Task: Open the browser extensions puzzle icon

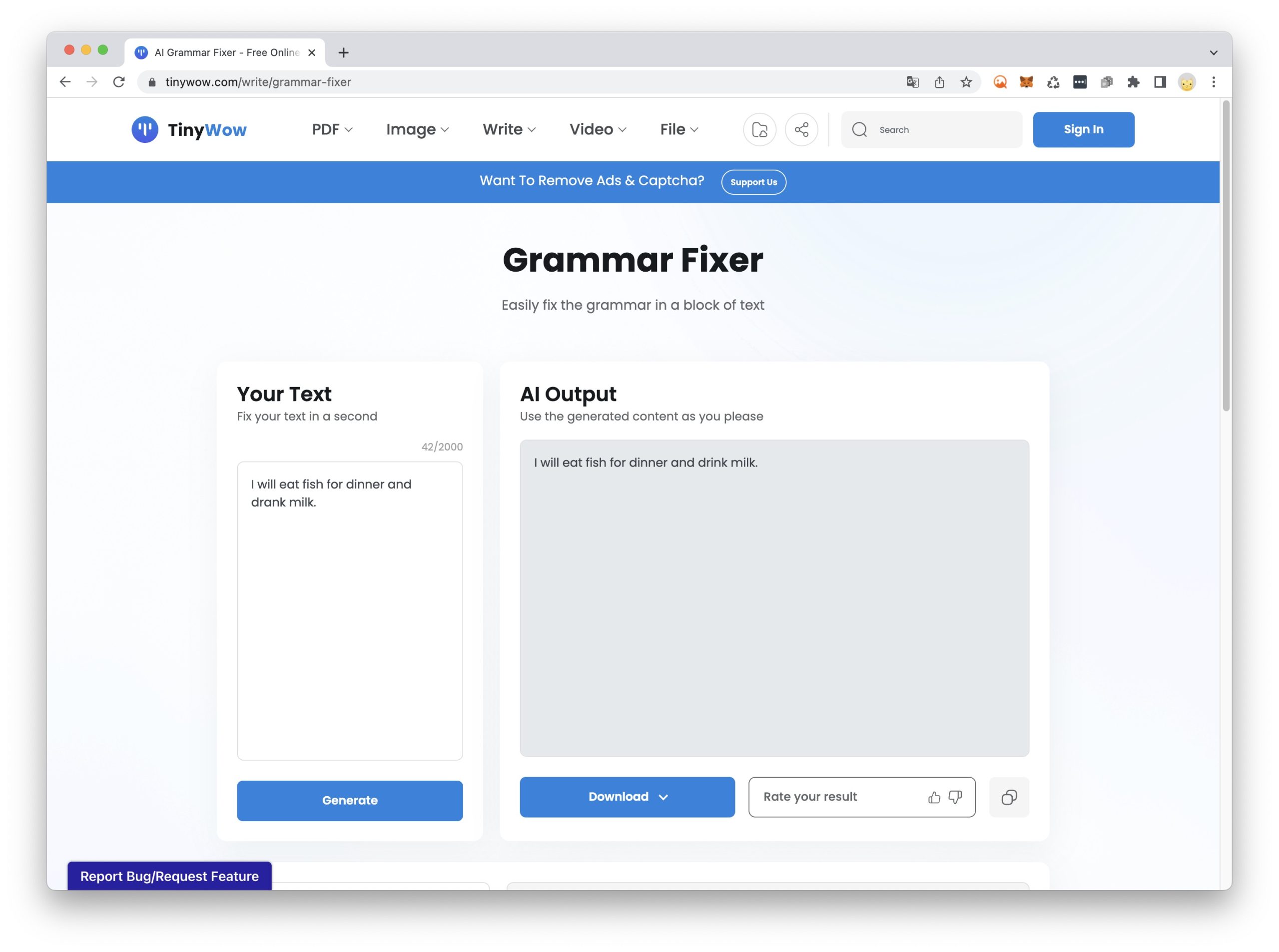Action: [x=1133, y=82]
